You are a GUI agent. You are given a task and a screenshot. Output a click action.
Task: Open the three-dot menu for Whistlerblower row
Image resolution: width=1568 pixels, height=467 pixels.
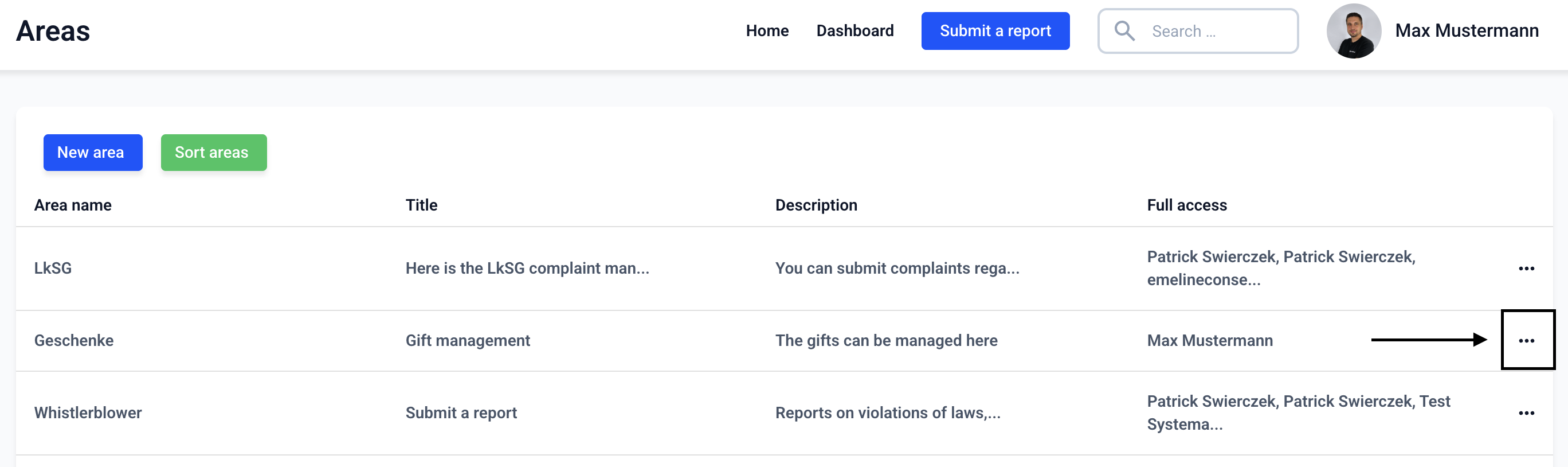pyautogui.click(x=1526, y=412)
